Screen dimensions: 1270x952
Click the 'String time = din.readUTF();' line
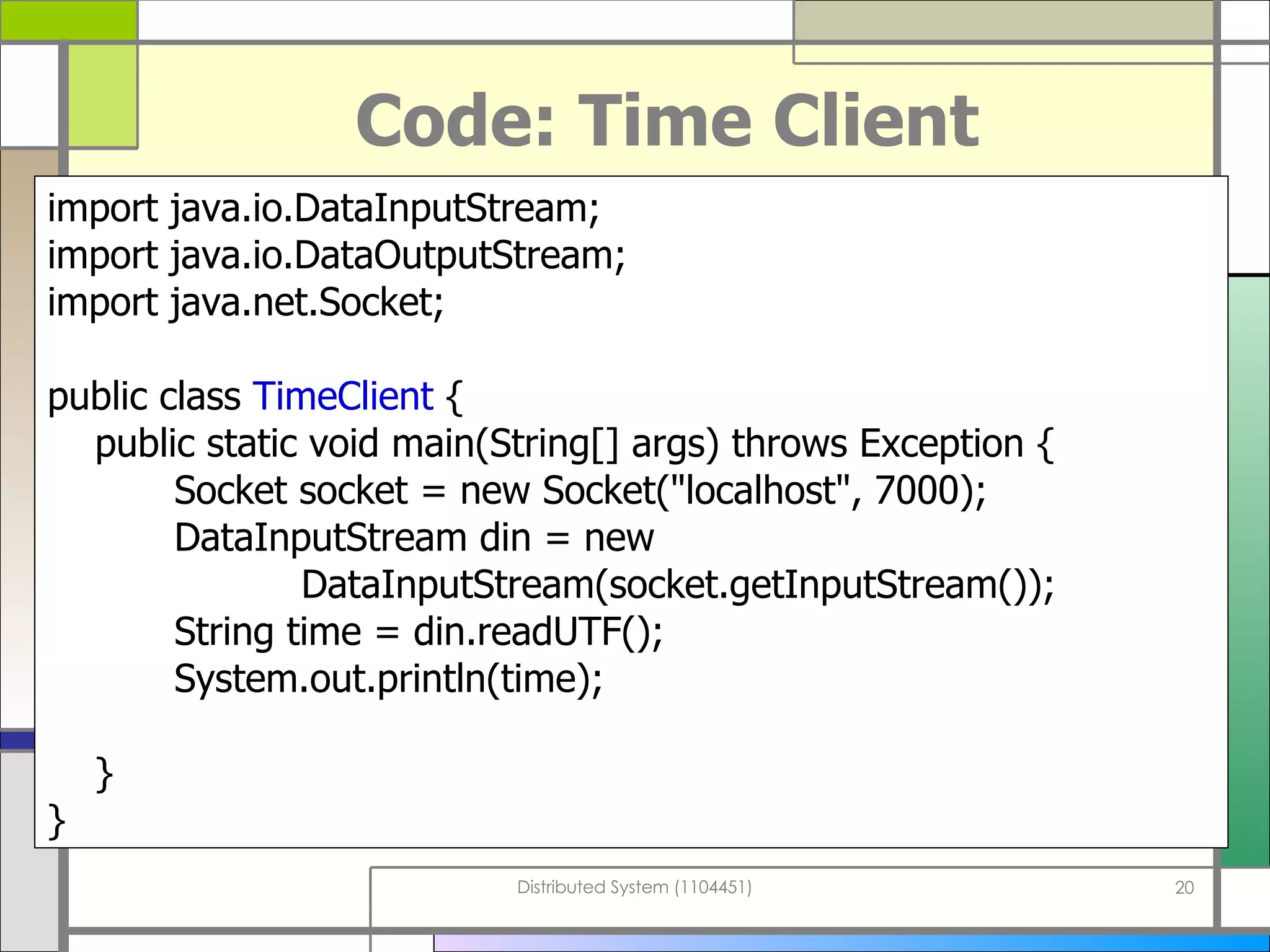[x=418, y=632]
